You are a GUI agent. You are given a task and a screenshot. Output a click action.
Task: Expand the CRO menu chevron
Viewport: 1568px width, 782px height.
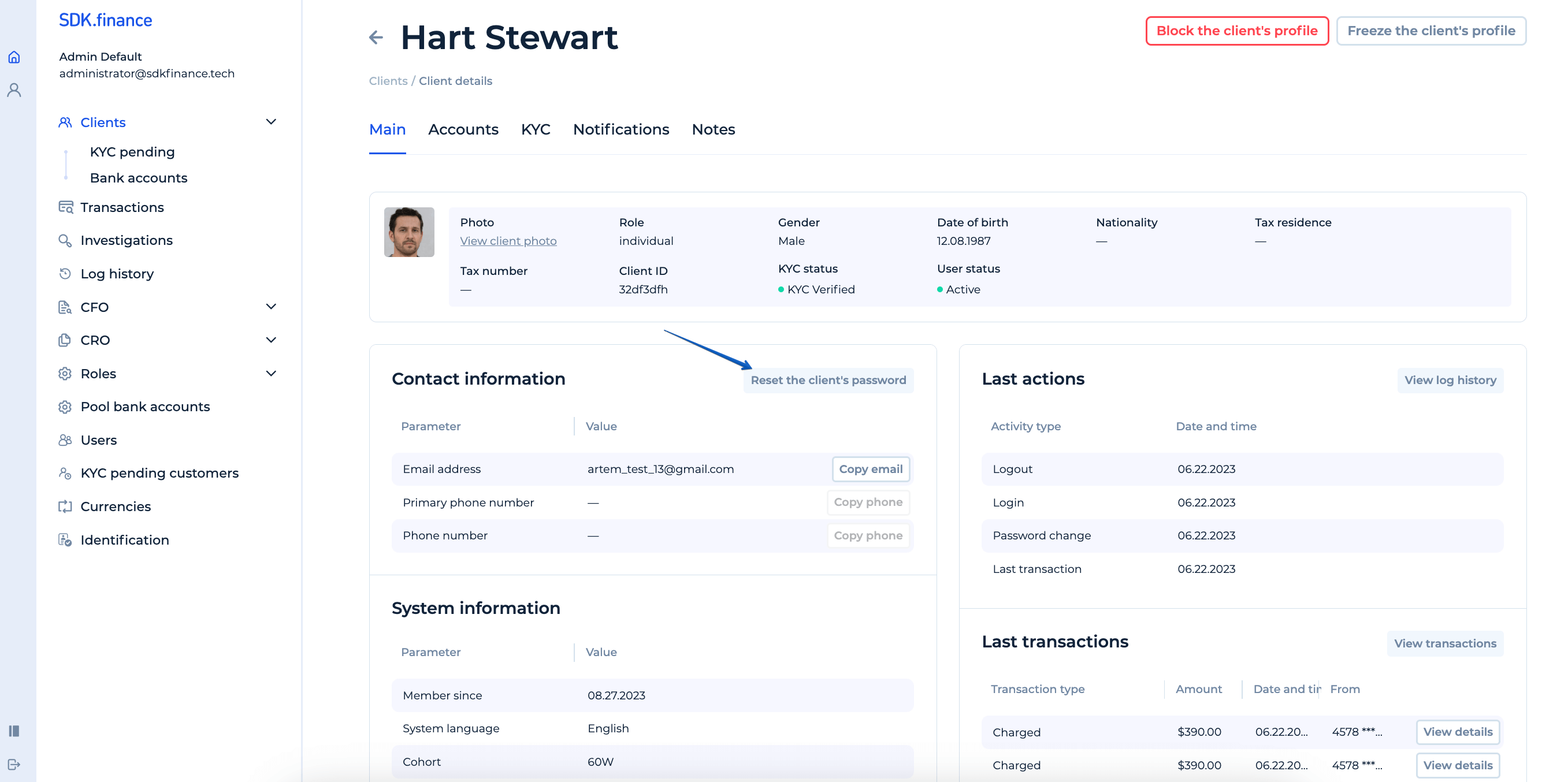point(271,340)
